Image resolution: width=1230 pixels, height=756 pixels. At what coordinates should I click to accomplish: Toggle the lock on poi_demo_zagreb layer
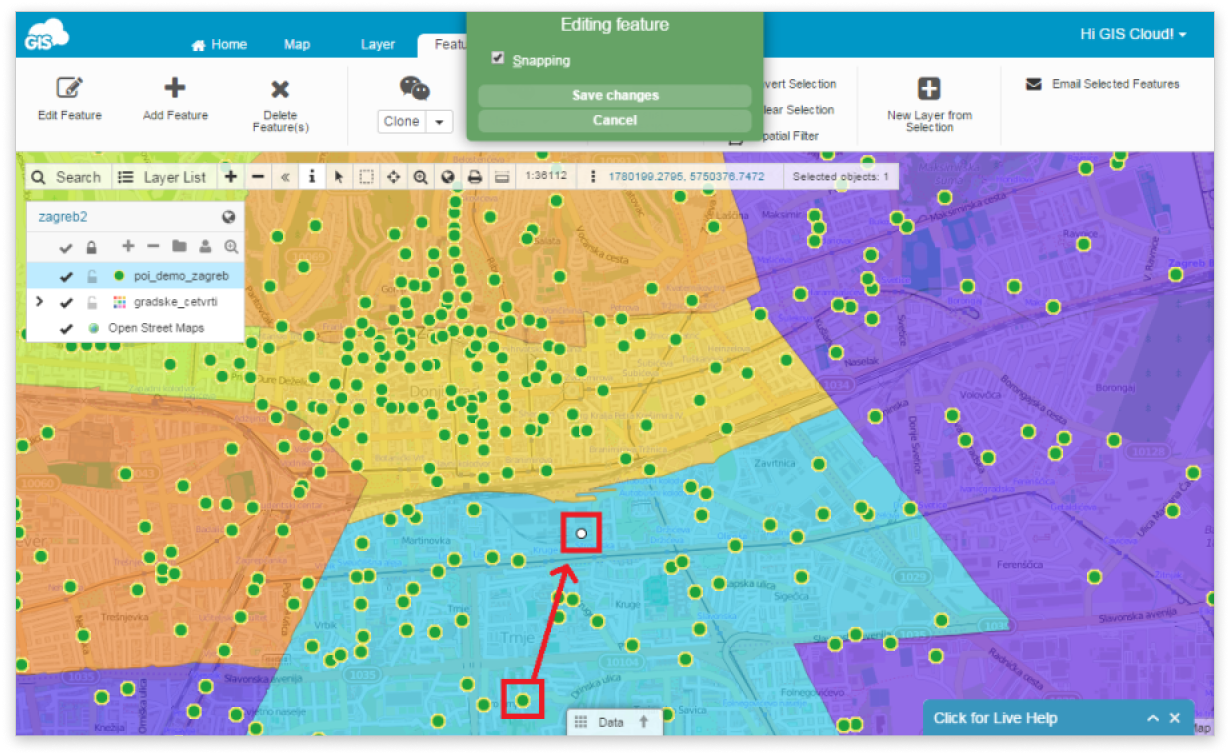click(92, 276)
